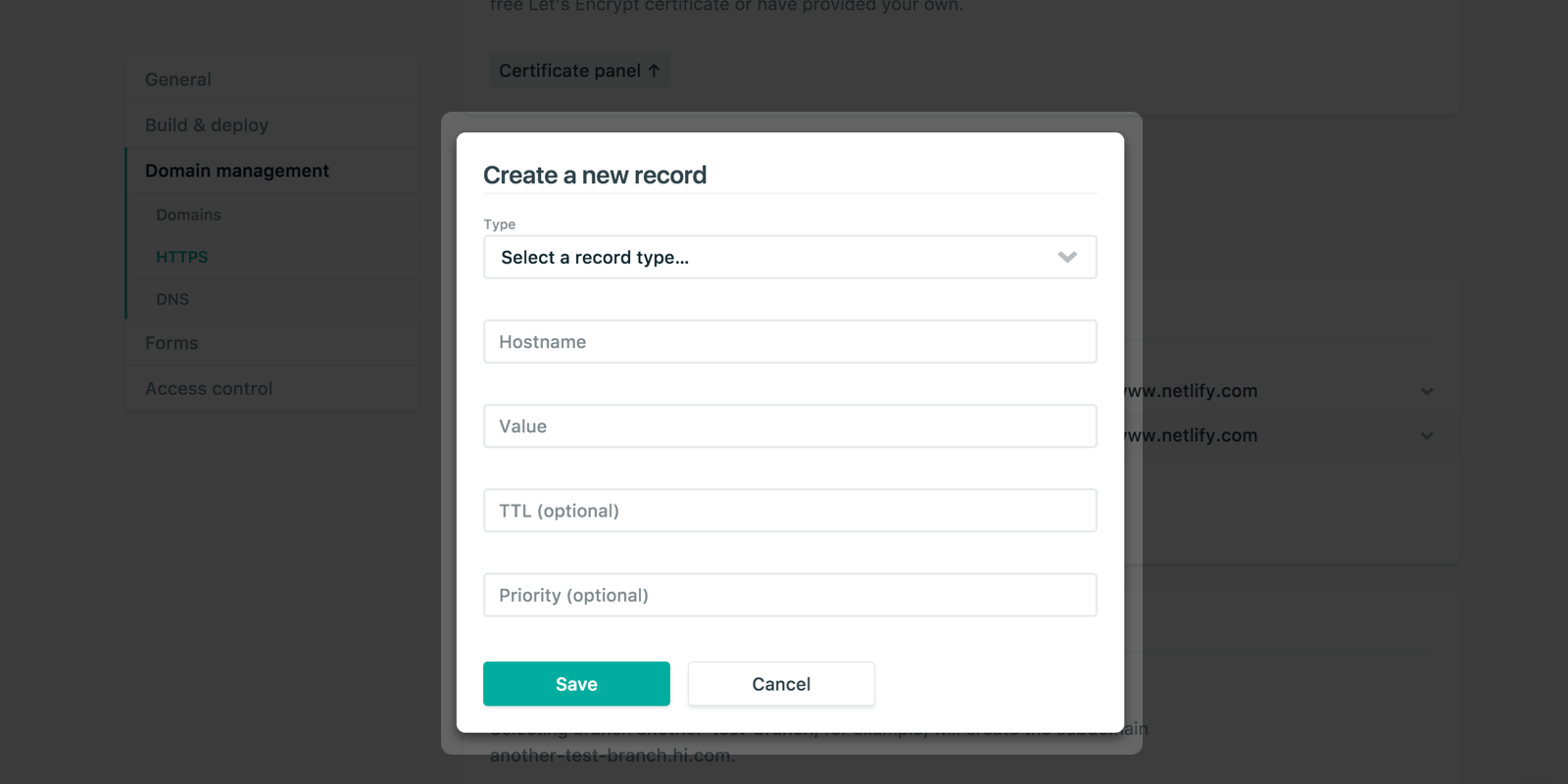Click the Type label above the select
Viewport: 1568px width, 784px height.
(500, 224)
